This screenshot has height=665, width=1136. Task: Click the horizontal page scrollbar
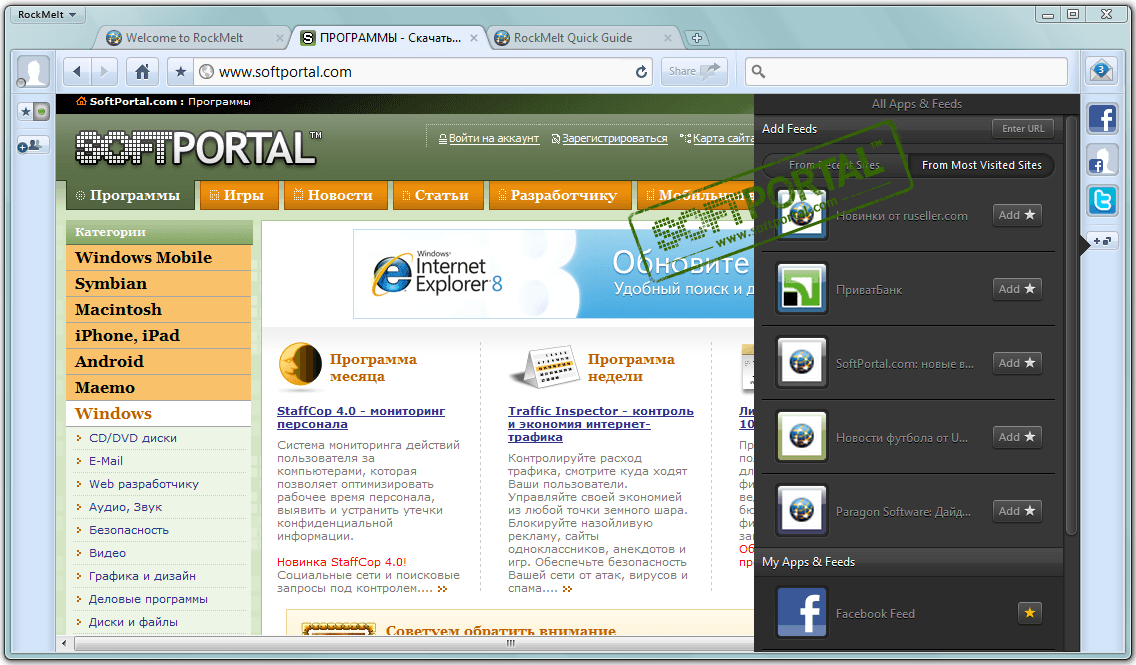point(413,643)
